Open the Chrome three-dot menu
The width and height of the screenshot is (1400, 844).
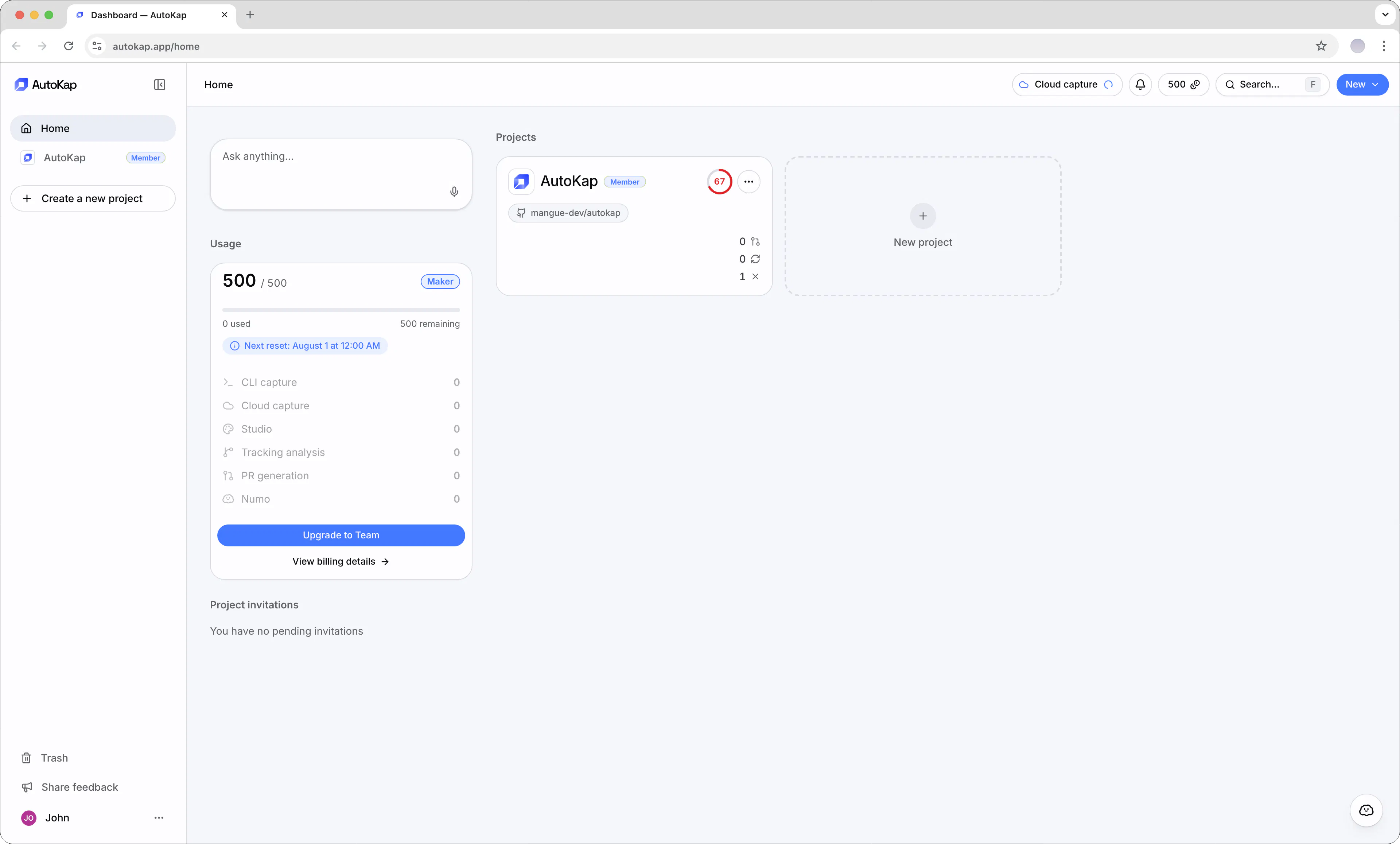[x=1384, y=46]
